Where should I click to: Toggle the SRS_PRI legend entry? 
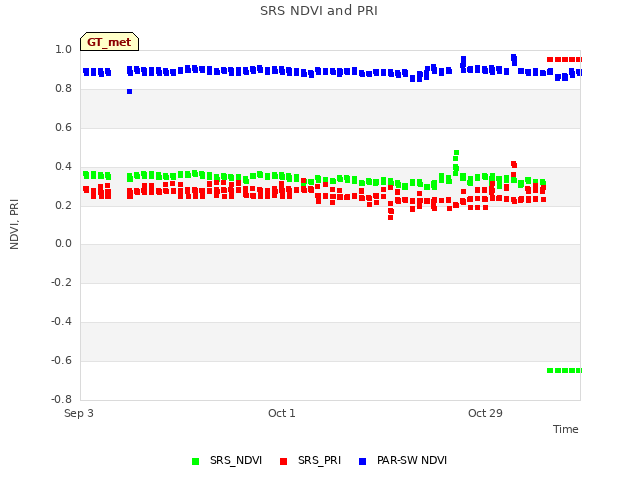(310, 461)
